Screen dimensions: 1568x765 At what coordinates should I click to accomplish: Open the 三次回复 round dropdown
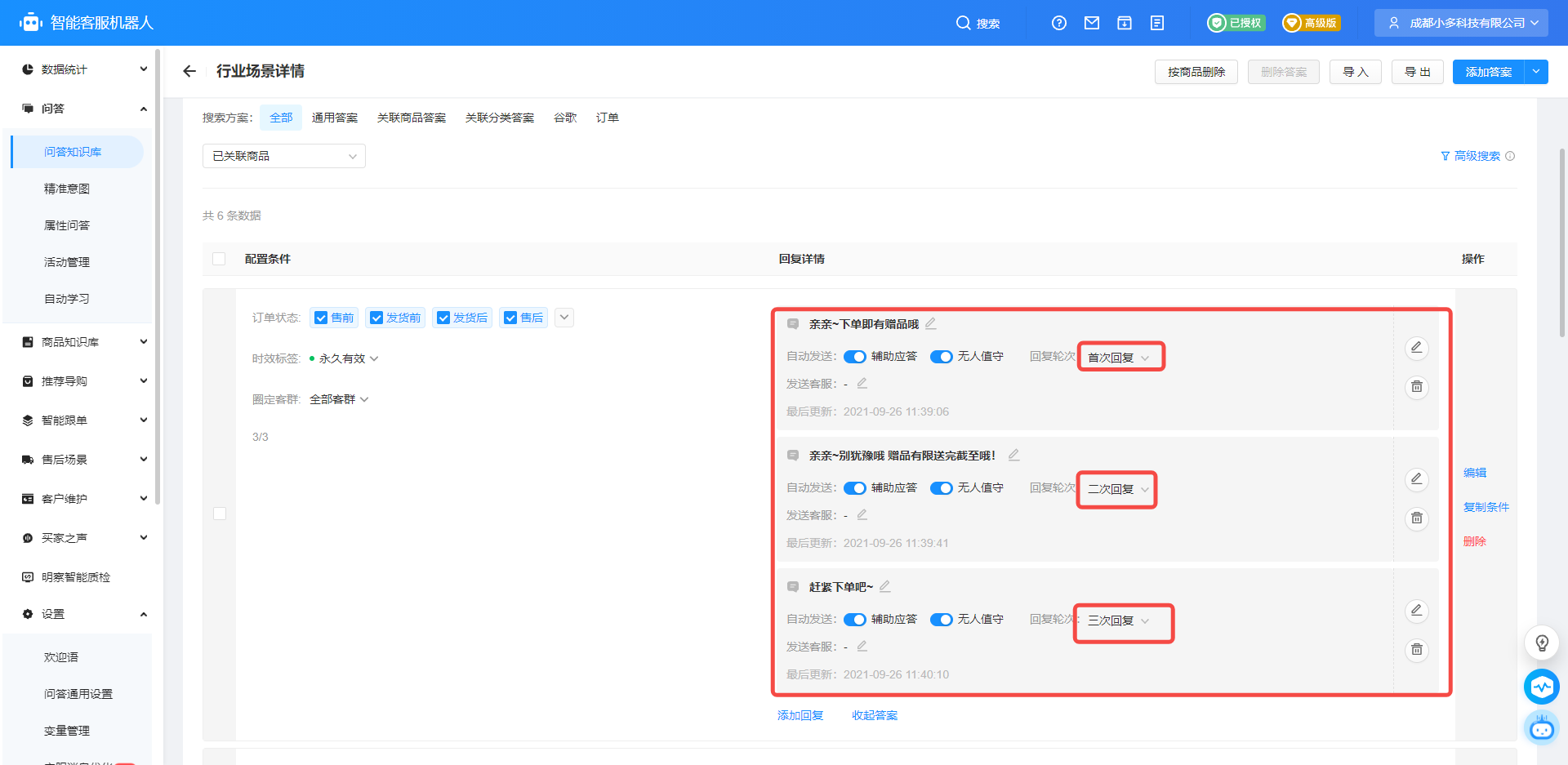1119,620
